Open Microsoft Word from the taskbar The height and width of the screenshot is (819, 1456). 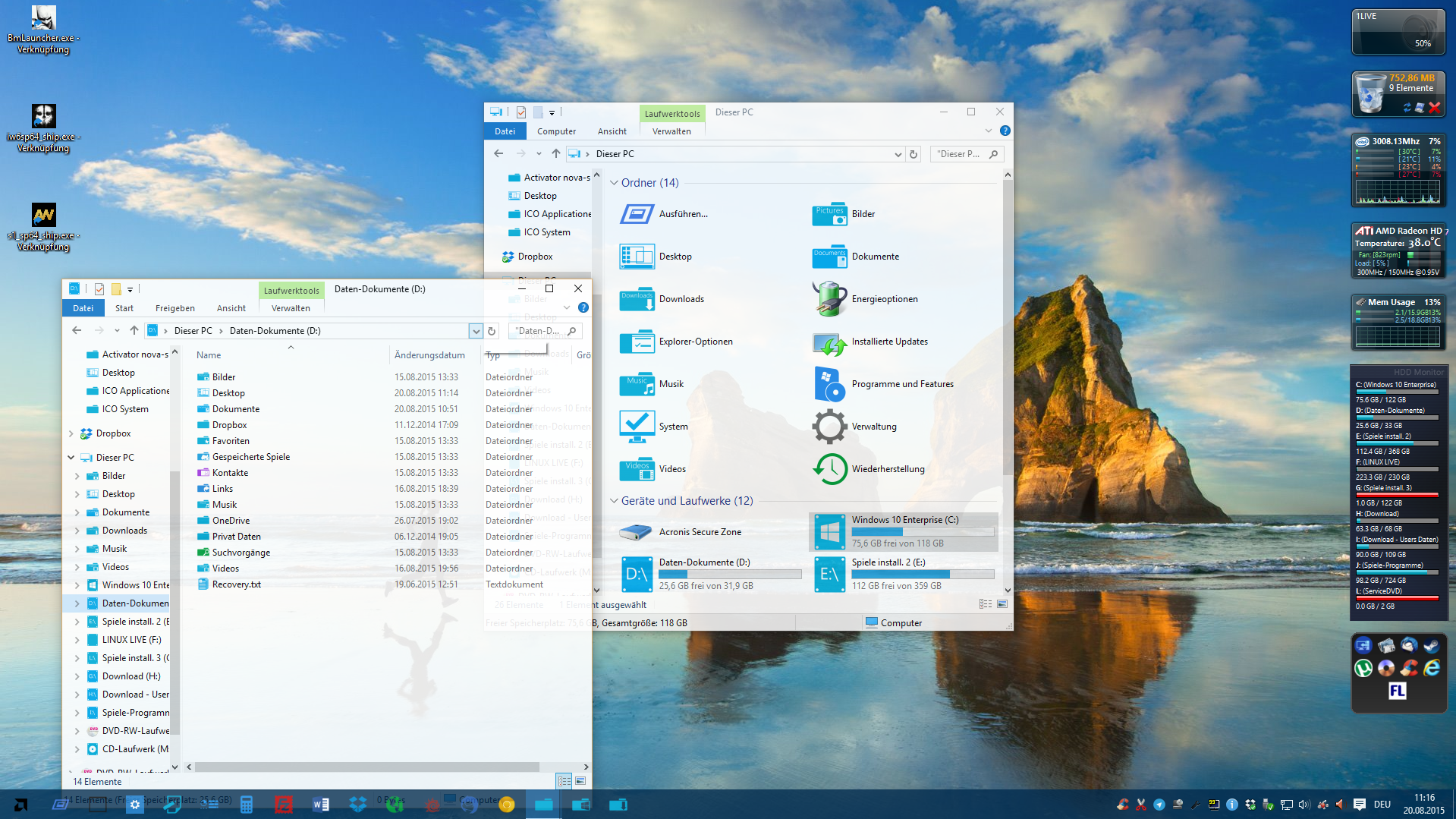click(x=320, y=805)
